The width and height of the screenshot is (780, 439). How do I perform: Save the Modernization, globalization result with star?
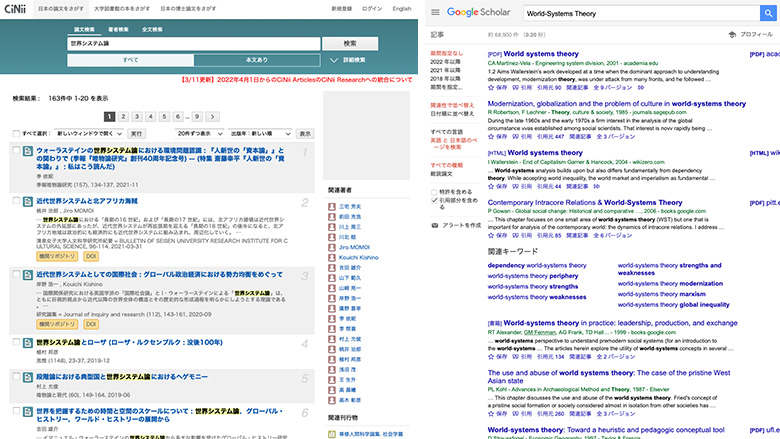(x=491, y=137)
